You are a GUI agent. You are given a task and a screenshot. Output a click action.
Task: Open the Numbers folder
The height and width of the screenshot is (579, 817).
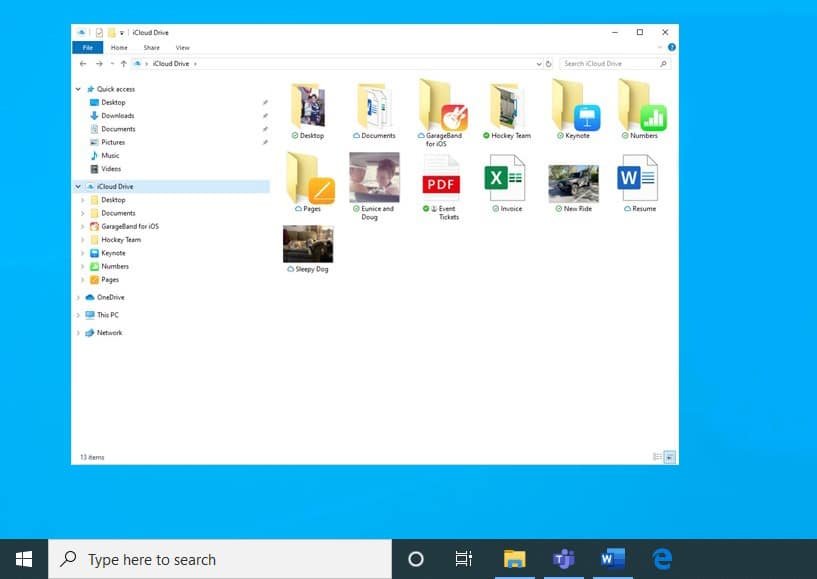pos(640,105)
